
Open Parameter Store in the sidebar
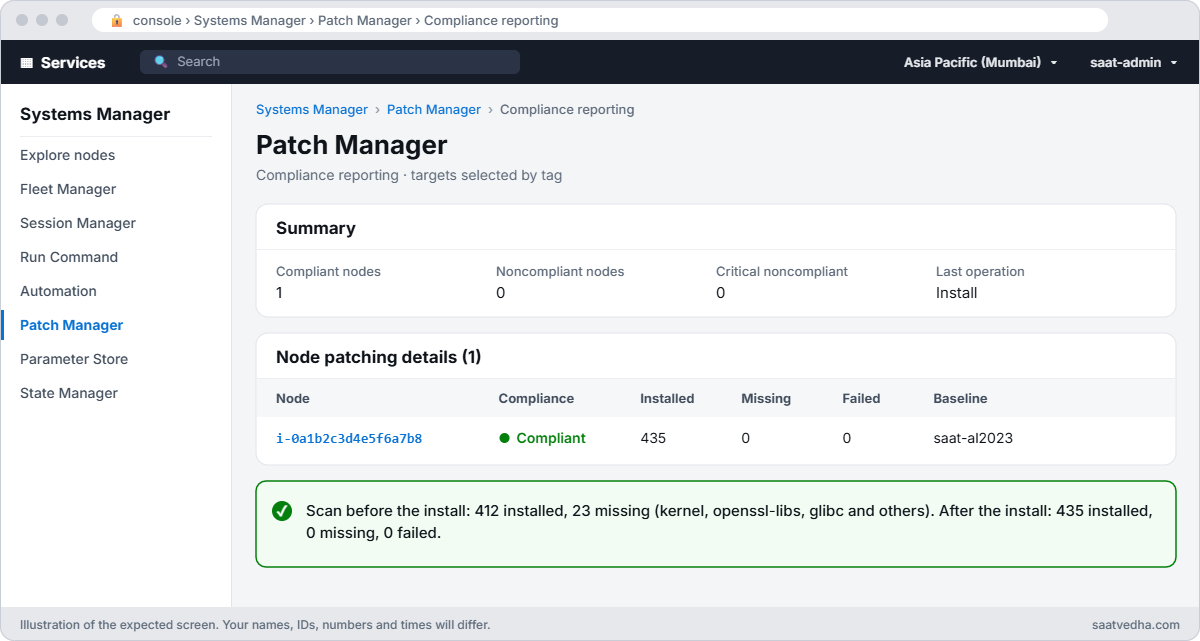pyautogui.click(x=74, y=359)
